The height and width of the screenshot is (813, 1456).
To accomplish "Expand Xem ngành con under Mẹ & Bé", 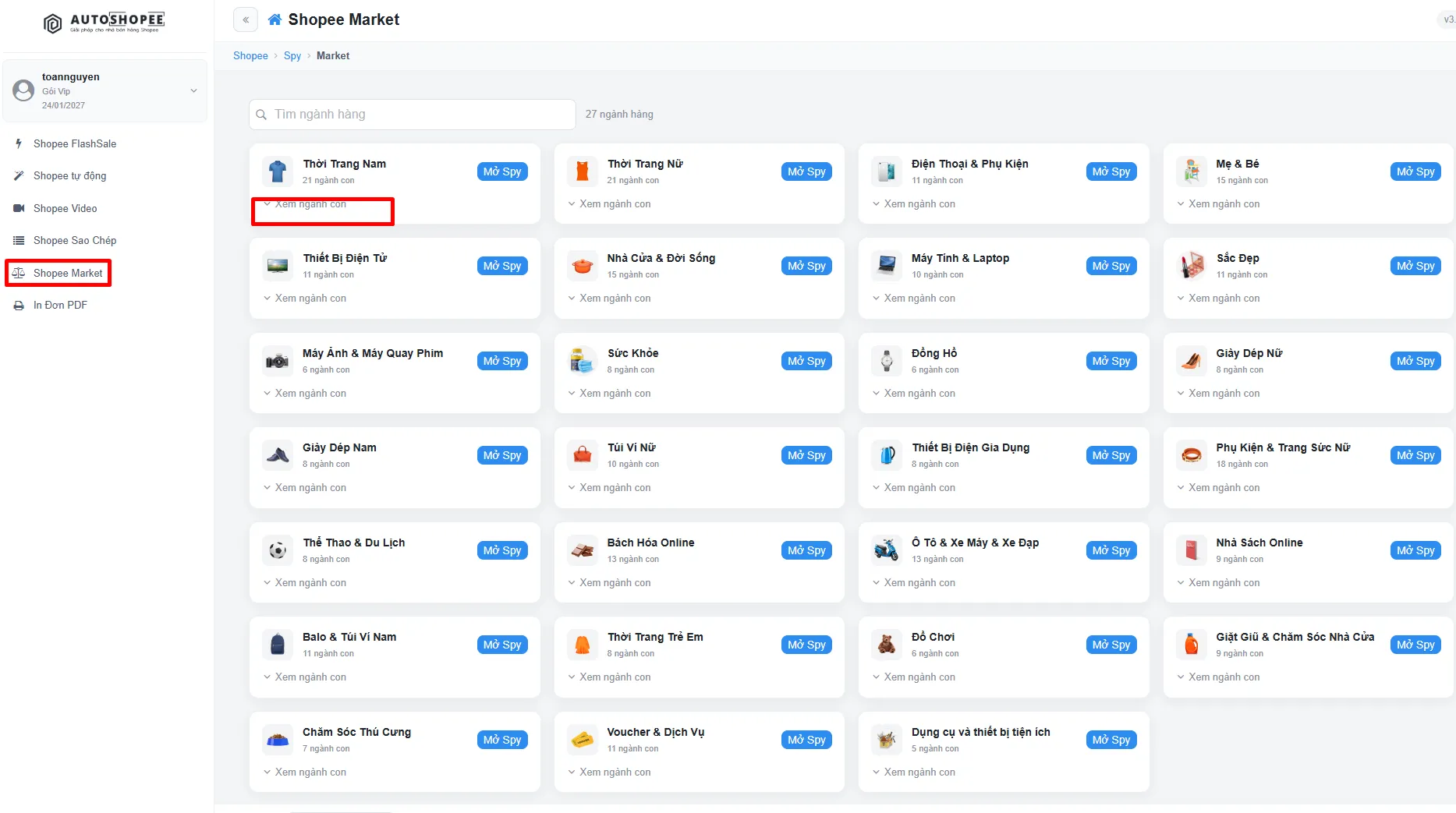I will 1218,203.
